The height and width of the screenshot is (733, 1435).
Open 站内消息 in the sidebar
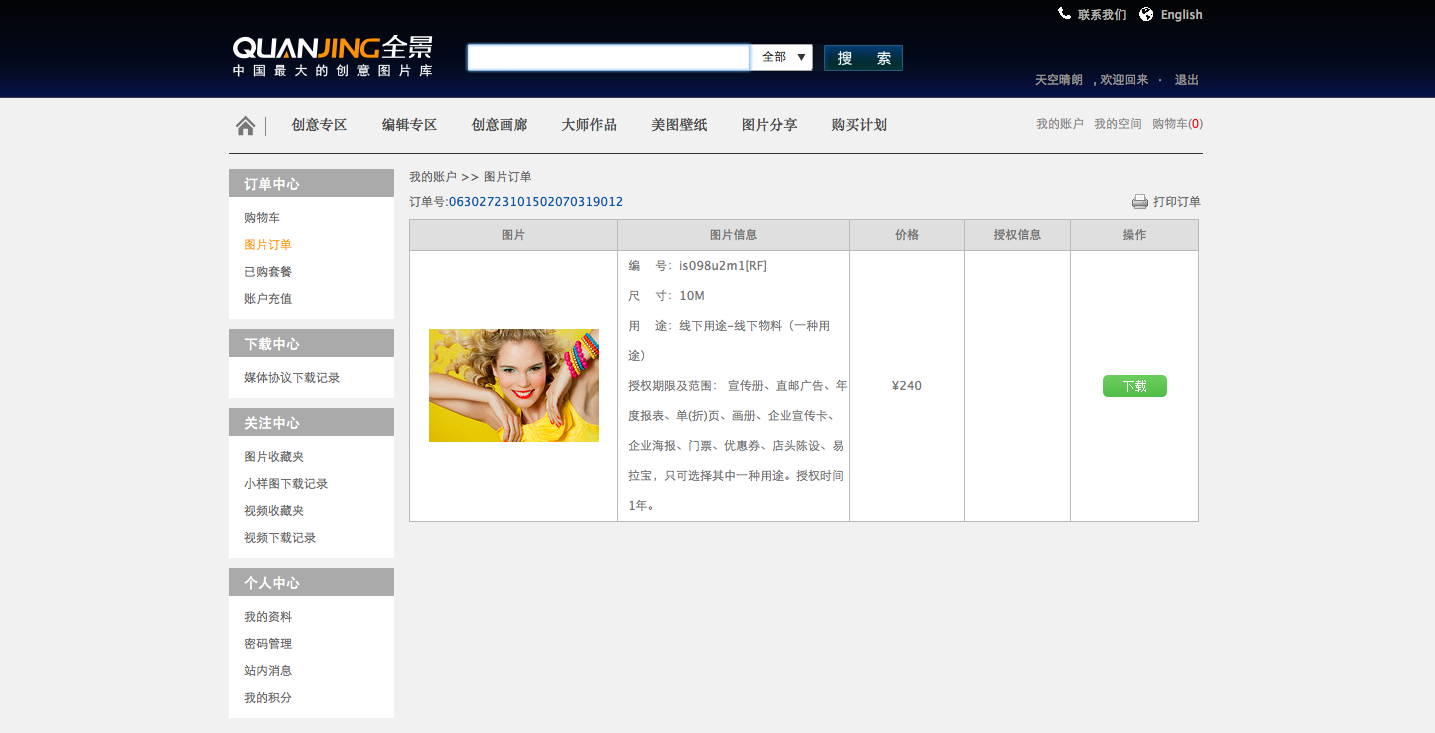point(268,671)
